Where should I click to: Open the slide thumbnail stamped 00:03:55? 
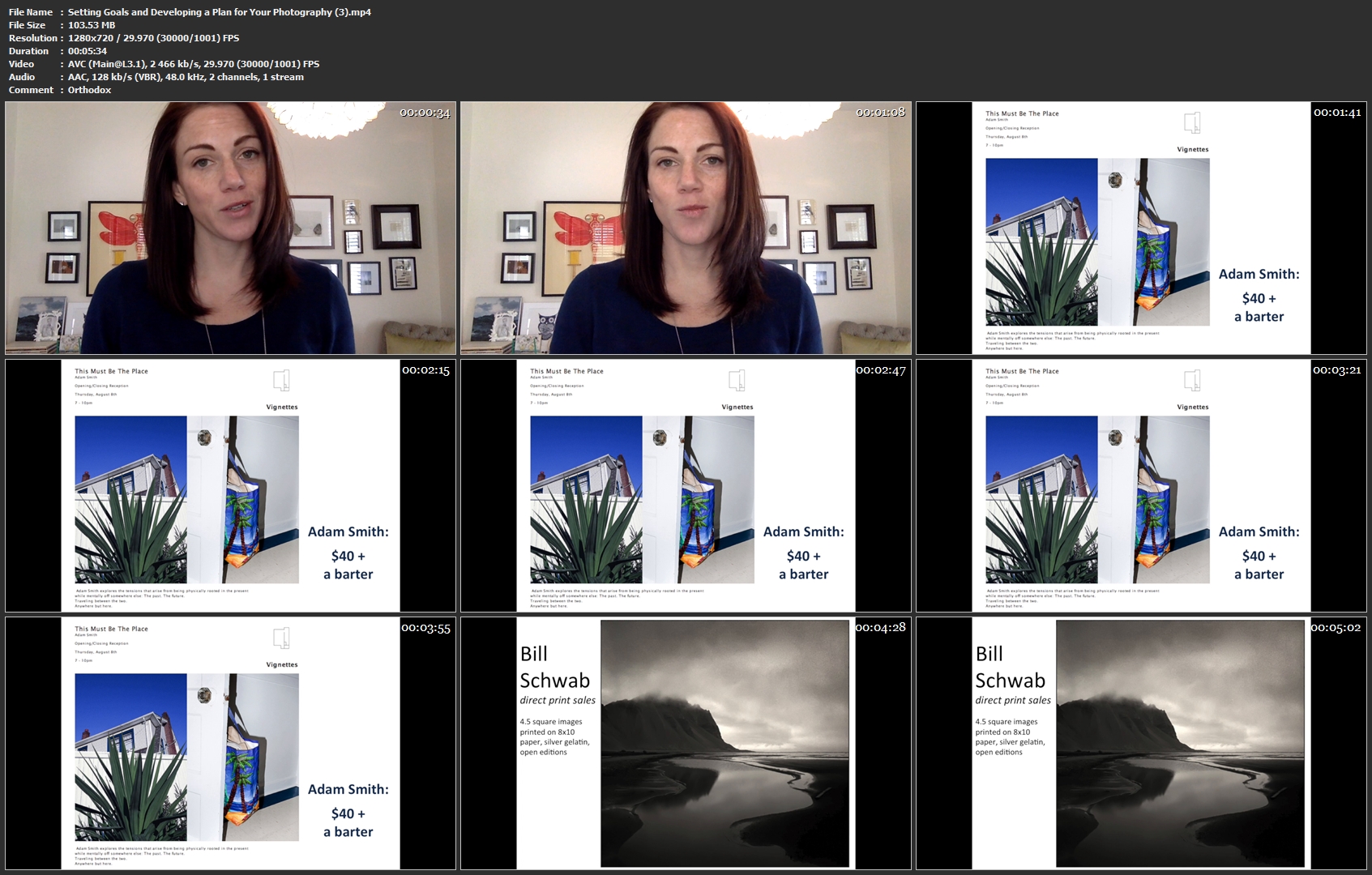[230, 743]
